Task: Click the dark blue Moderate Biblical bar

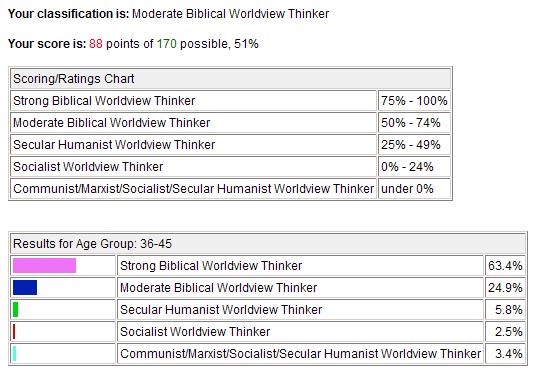Action: pyautogui.click(x=25, y=287)
